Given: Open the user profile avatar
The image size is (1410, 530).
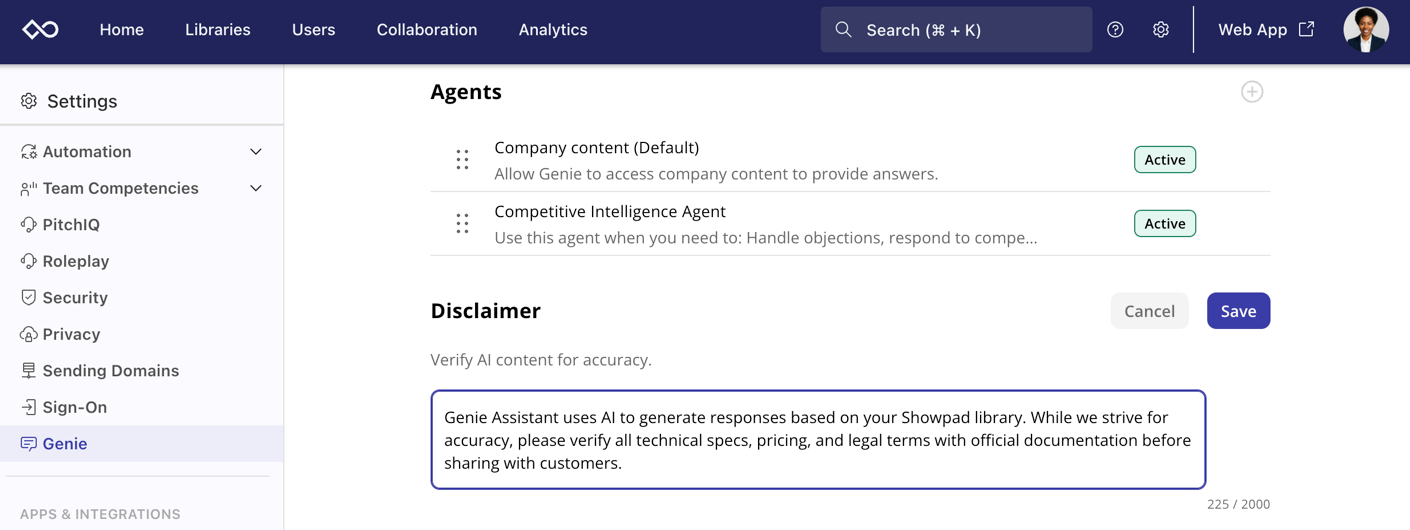Looking at the screenshot, I should pos(1365,30).
